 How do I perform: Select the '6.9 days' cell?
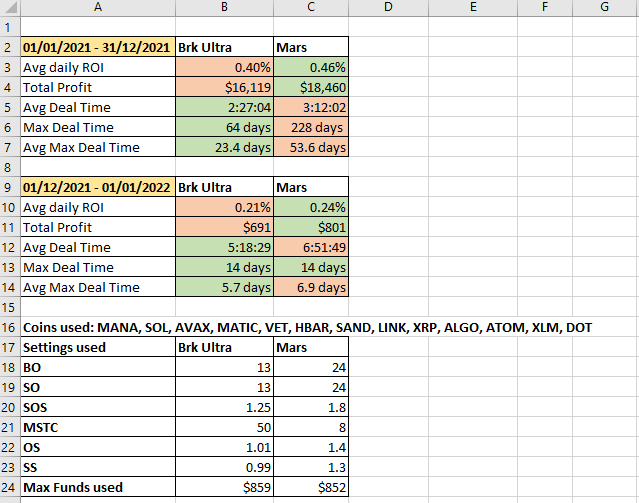tap(311, 287)
